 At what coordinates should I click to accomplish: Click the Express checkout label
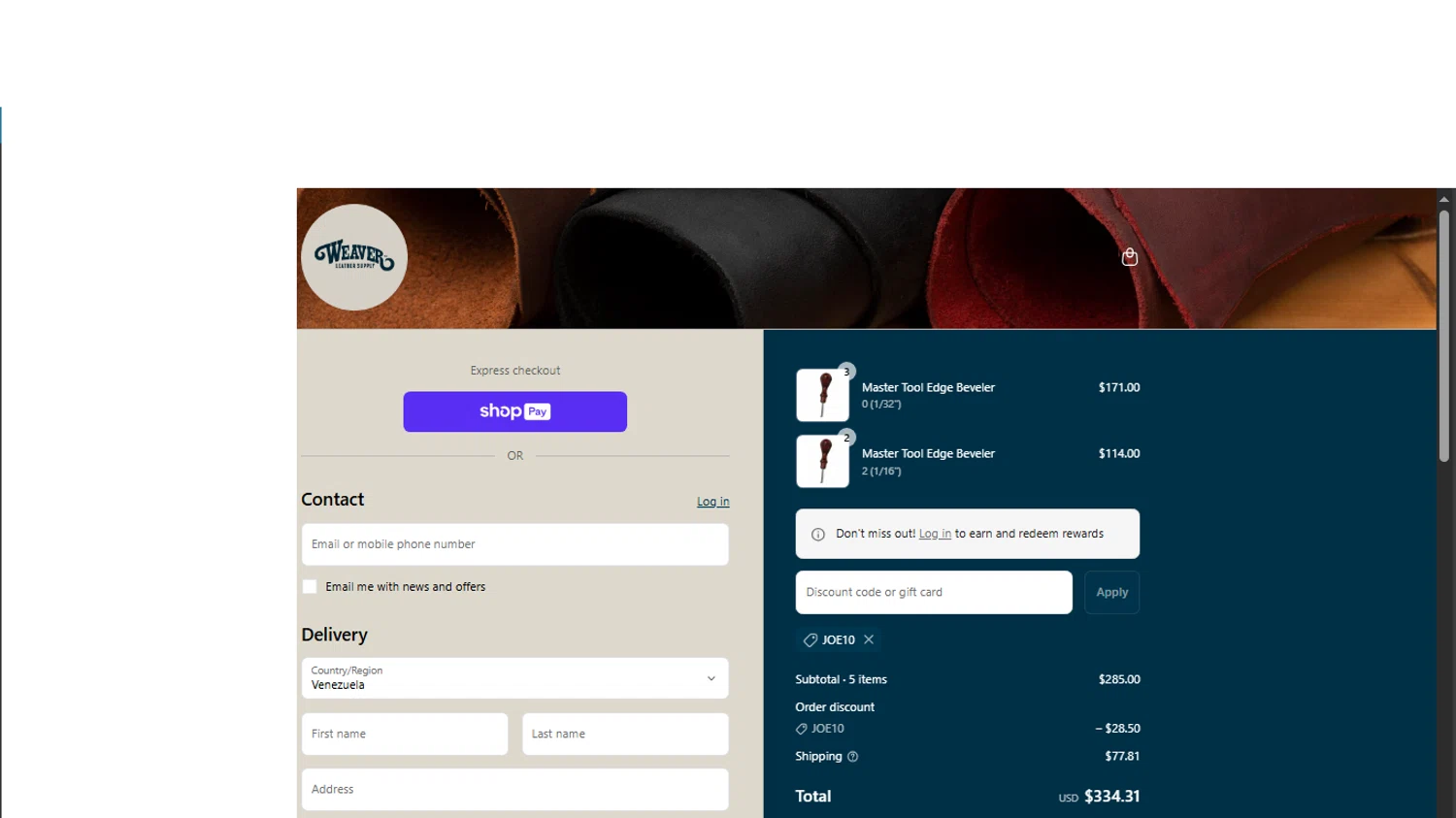[x=514, y=371]
